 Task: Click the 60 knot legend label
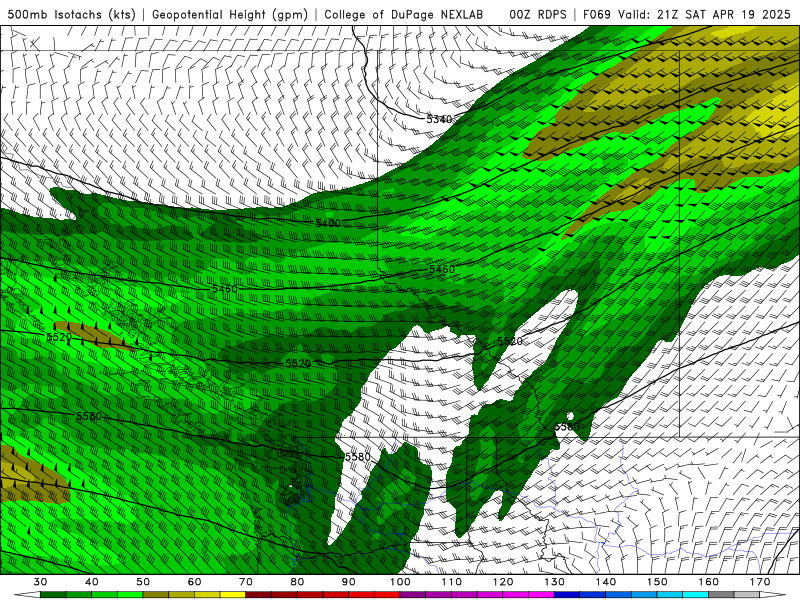pos(194,582)
